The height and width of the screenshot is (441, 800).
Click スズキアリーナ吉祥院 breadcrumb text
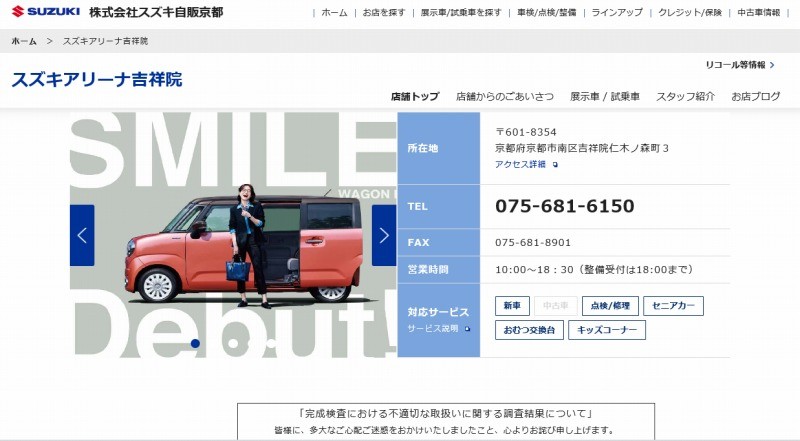(105, 41)
